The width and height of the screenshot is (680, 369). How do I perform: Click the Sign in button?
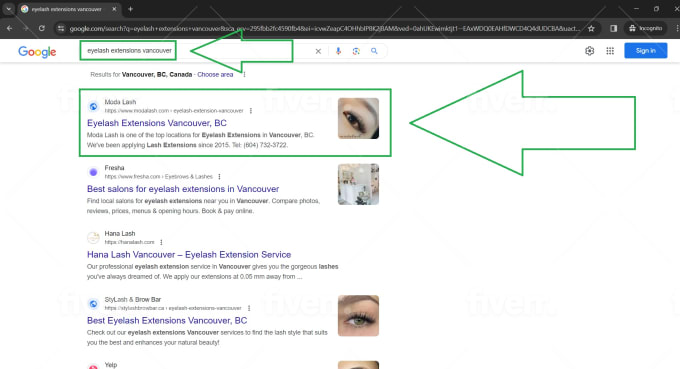pos(645,51)
